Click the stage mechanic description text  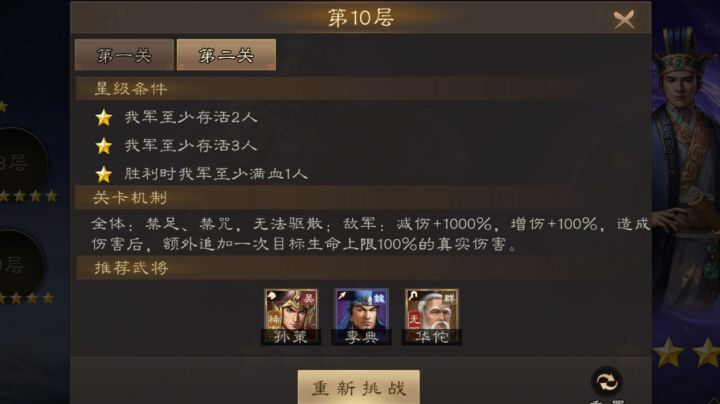coord(370,234)
